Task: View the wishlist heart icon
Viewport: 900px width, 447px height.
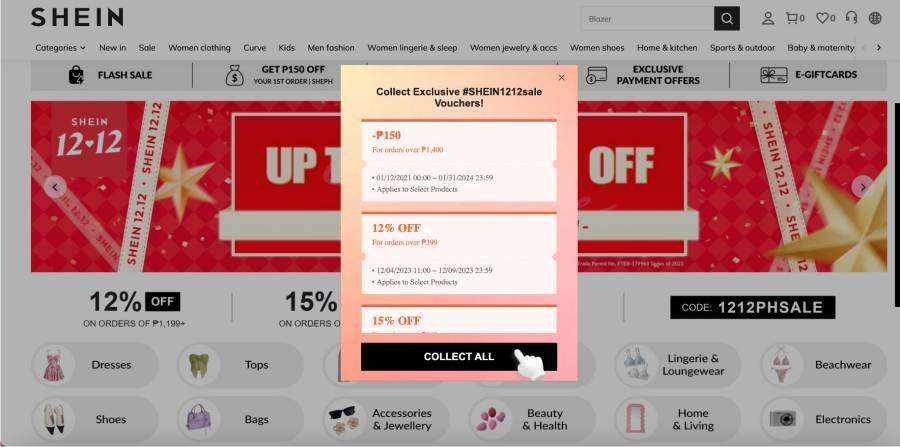Action: (x=825, y=18)
